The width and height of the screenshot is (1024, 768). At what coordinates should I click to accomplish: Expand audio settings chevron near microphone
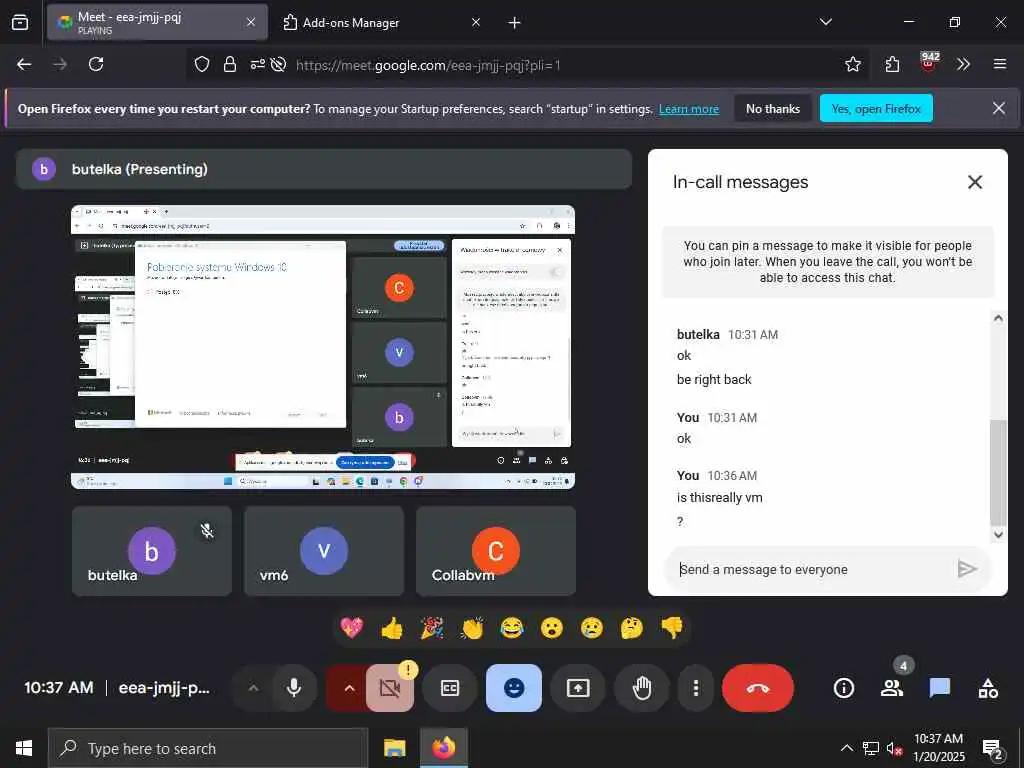[253, 688]
